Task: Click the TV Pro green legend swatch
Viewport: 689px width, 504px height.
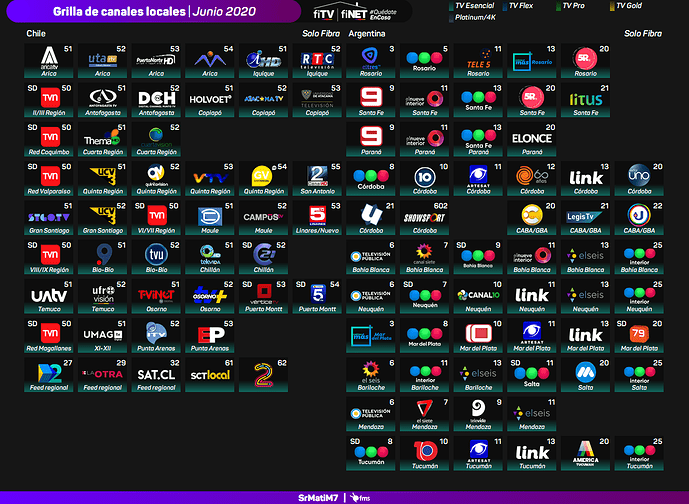Action: [558, 6]
